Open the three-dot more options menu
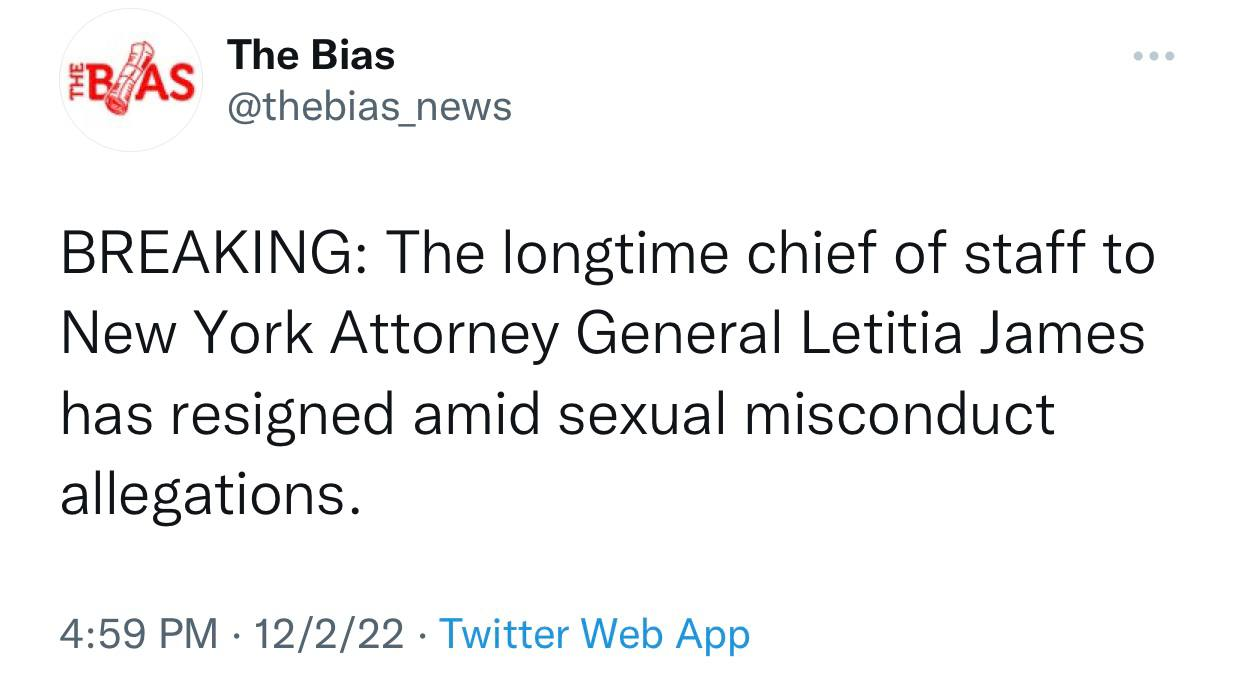Image resolution: width=1241 pixels, height=683 pixels. [1153, 55]
